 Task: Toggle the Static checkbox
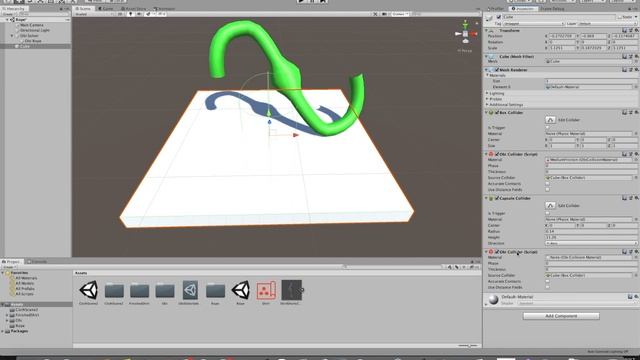(x=620, y=17)
